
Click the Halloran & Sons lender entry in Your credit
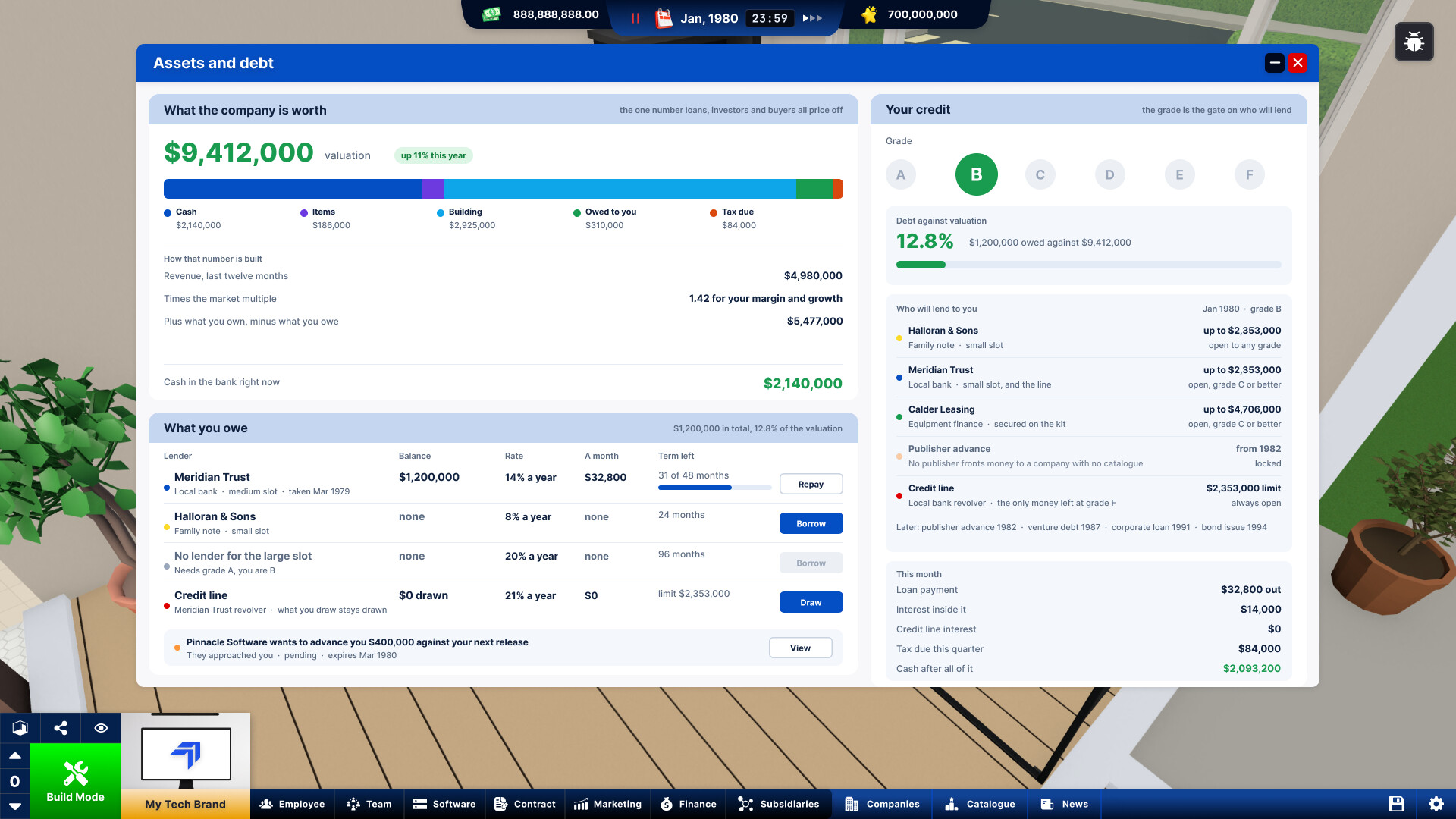click(1088, 337)
